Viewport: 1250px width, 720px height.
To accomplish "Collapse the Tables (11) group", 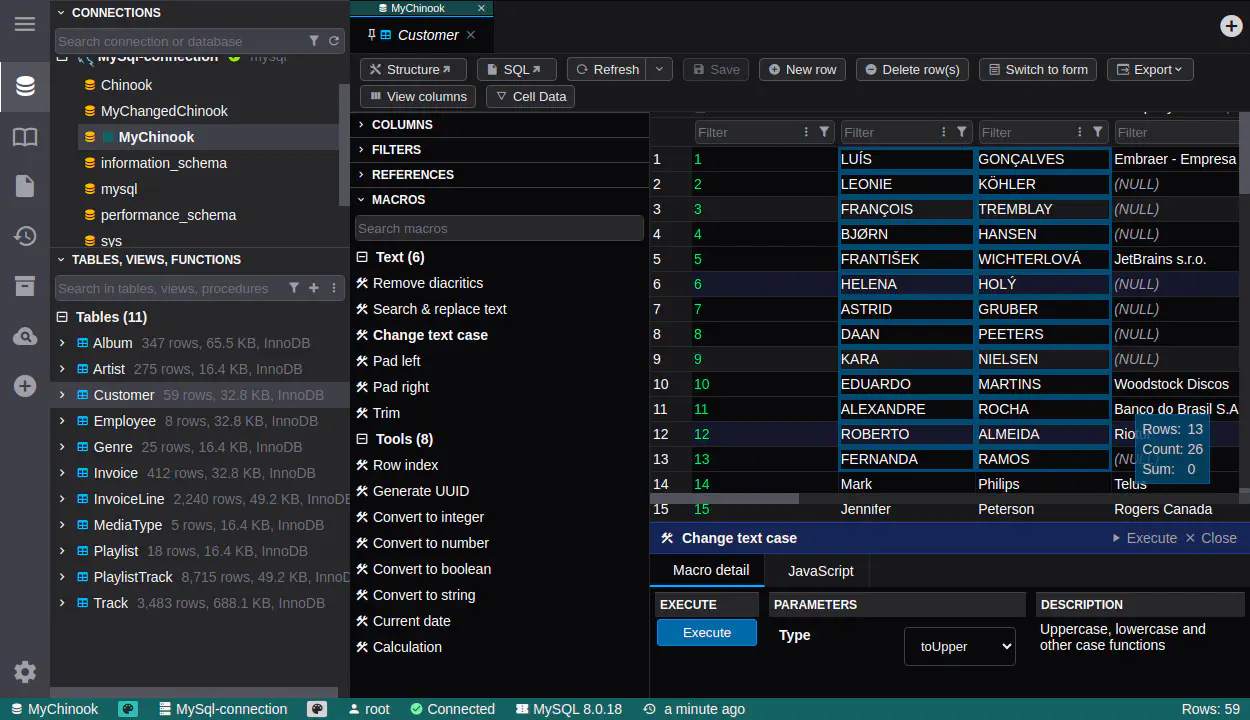I will click(62, 317).
